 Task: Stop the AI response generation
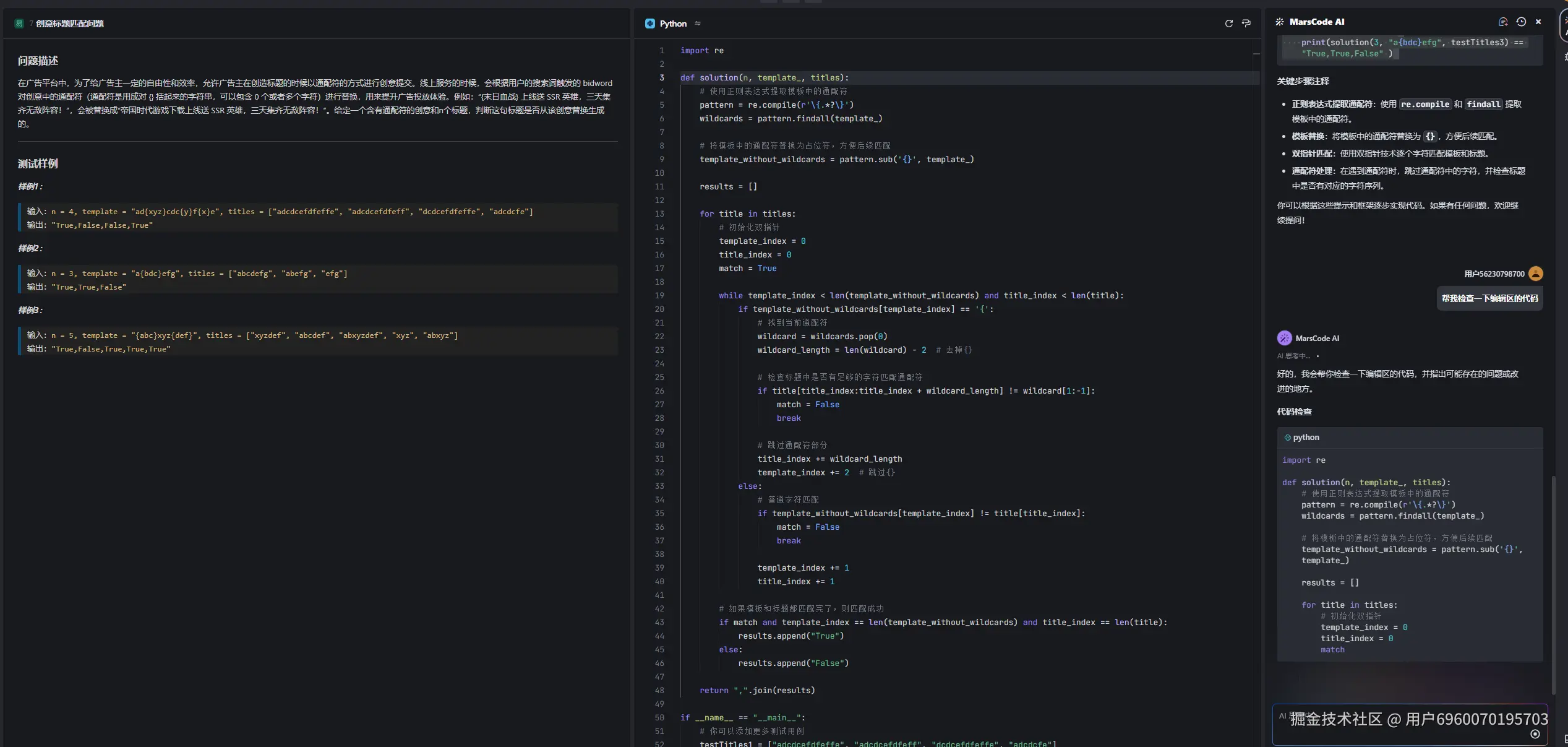point(1535,734)
